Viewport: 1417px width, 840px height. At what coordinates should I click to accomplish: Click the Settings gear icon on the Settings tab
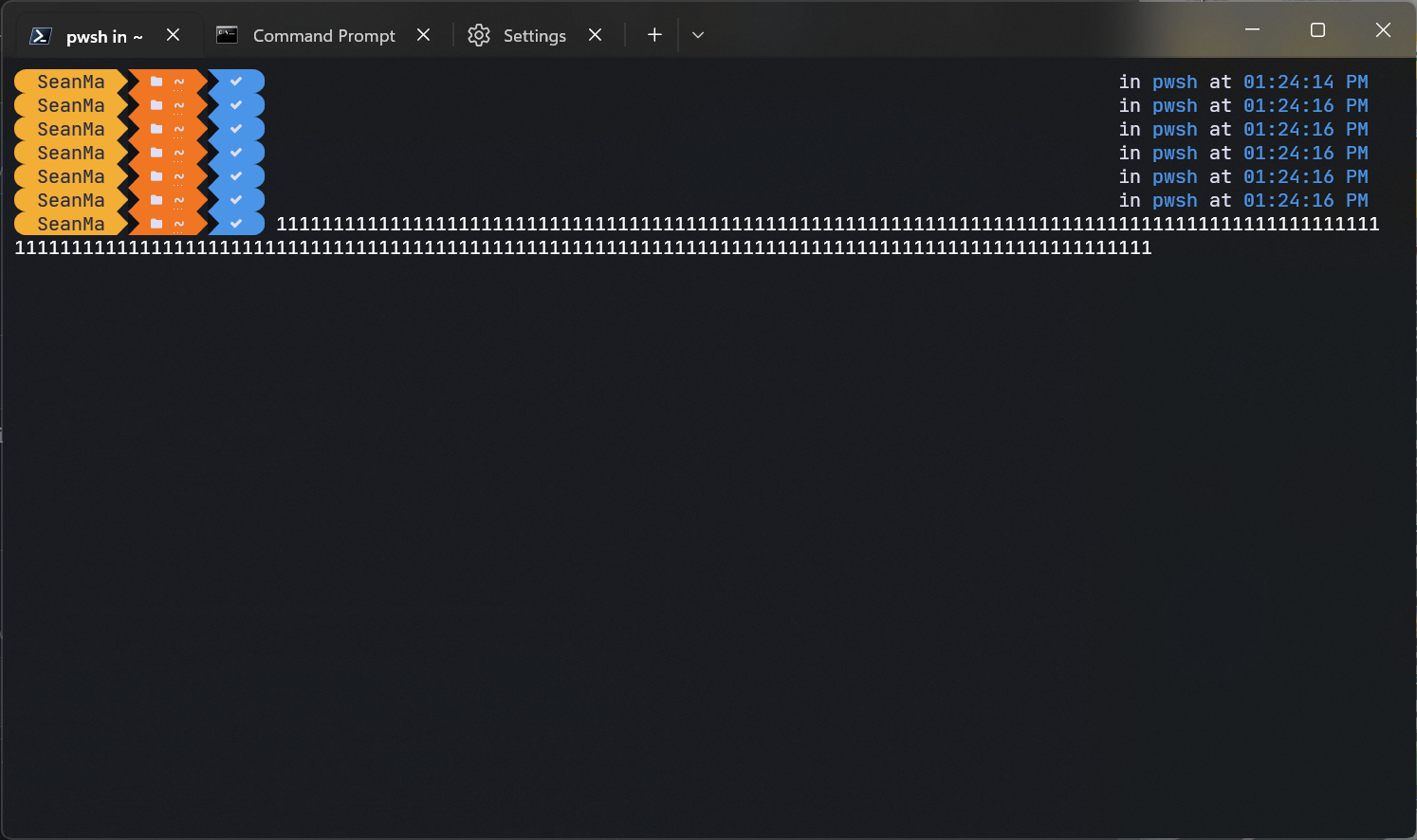pos(479,35)
